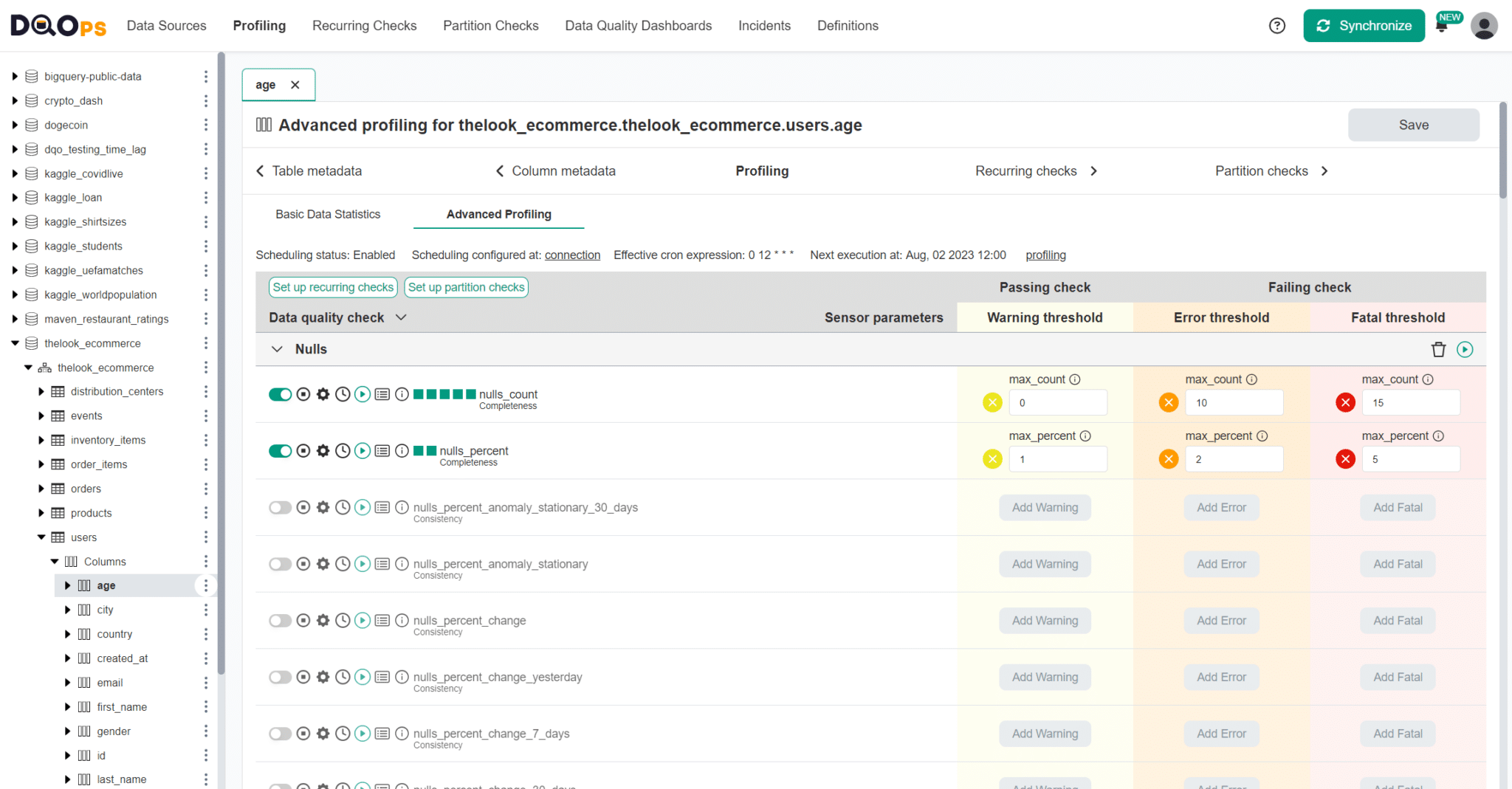Open the Data quality check dropdown arrow
Screen dimensions: 1512x789
coord(401,317)
